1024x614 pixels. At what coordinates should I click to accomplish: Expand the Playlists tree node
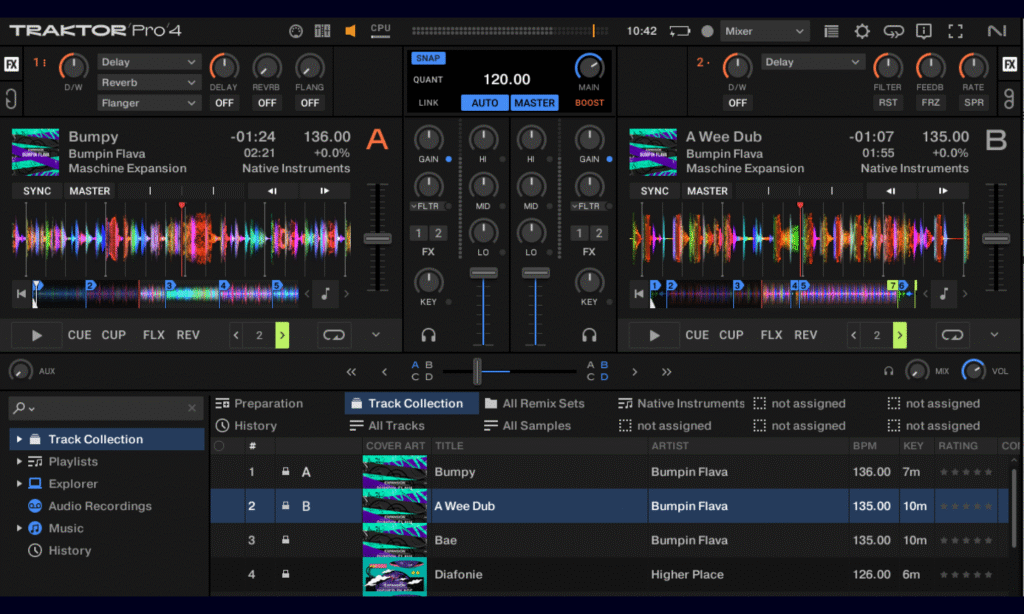pos(19,462)
